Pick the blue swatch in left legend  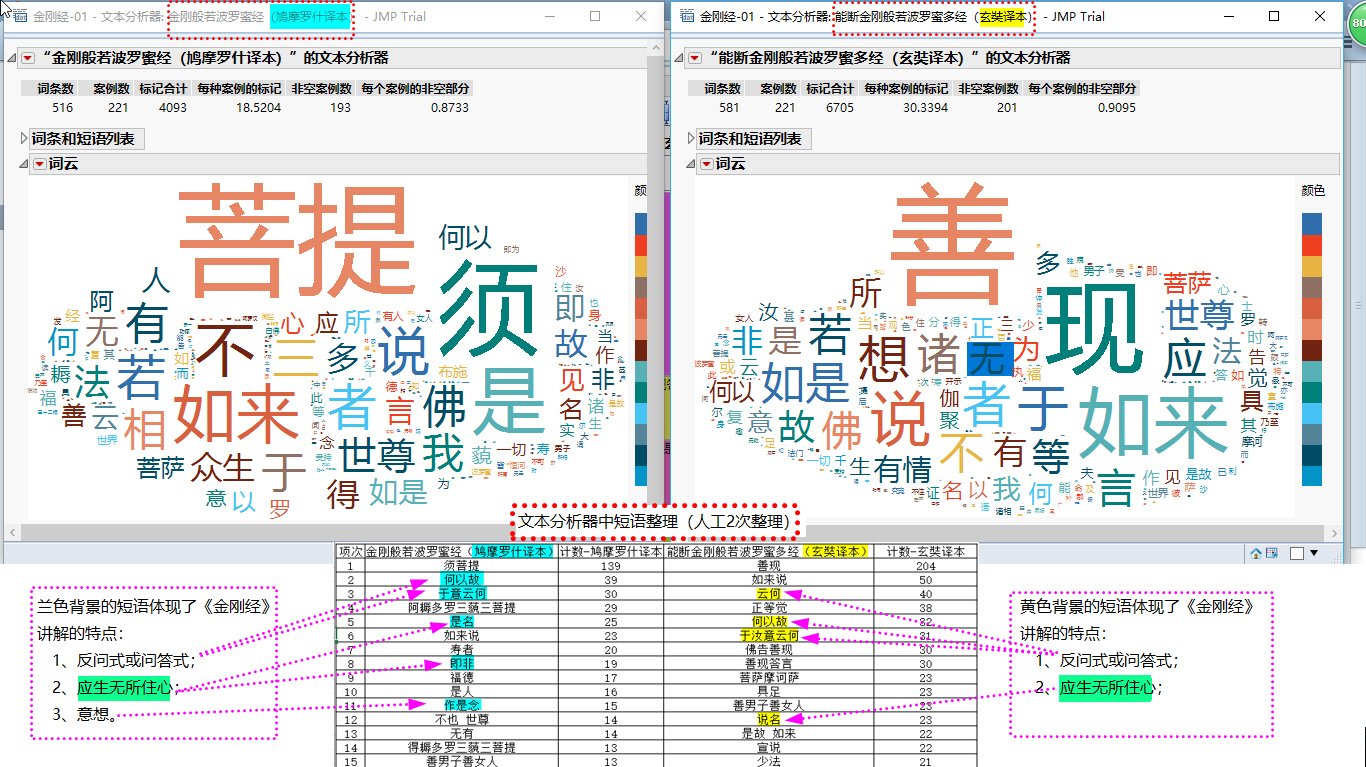tap(641, 224)
